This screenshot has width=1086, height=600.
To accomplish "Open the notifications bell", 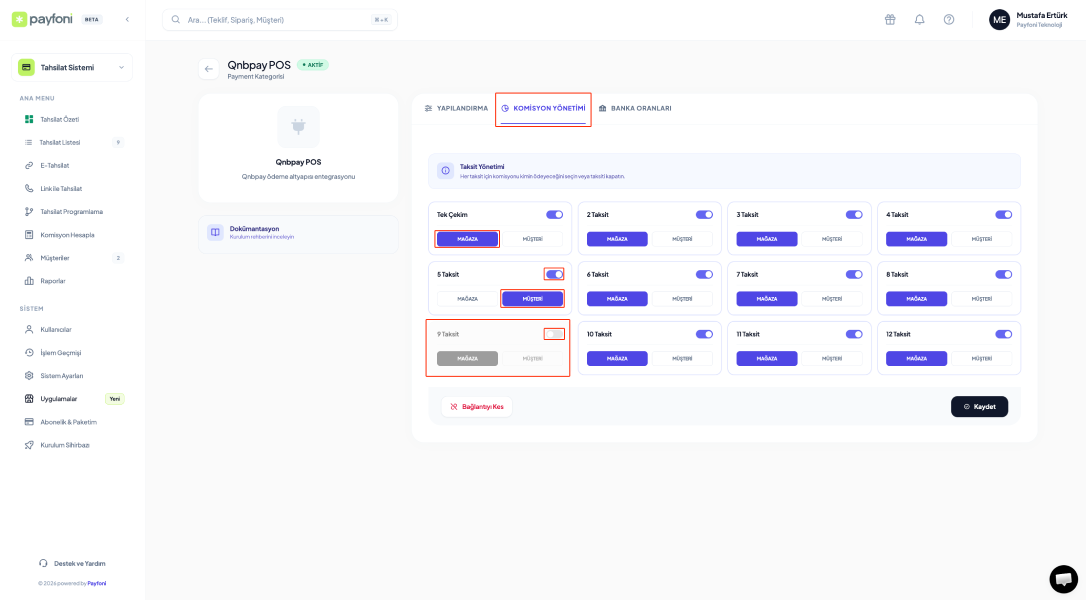I will 919,20.
